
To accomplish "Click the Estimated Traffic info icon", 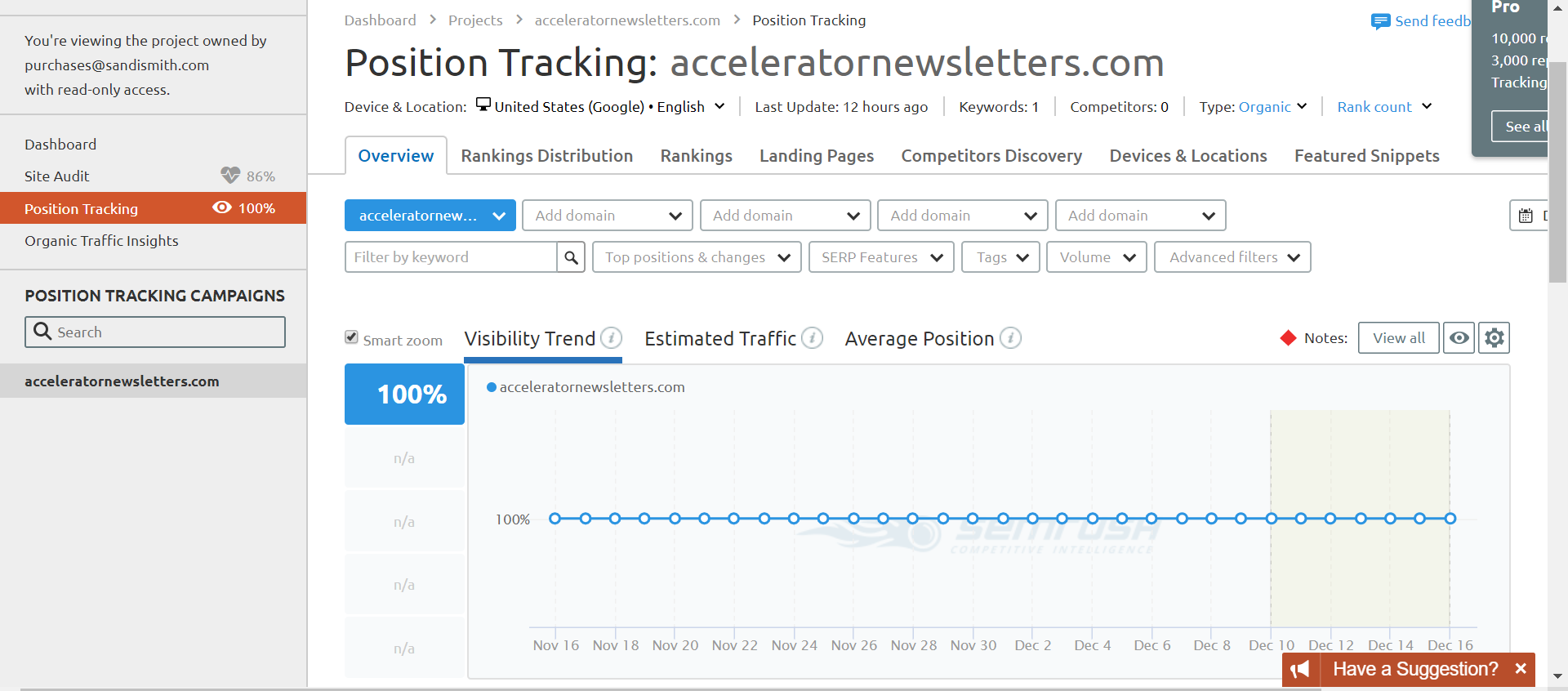I will pos(812,338).
